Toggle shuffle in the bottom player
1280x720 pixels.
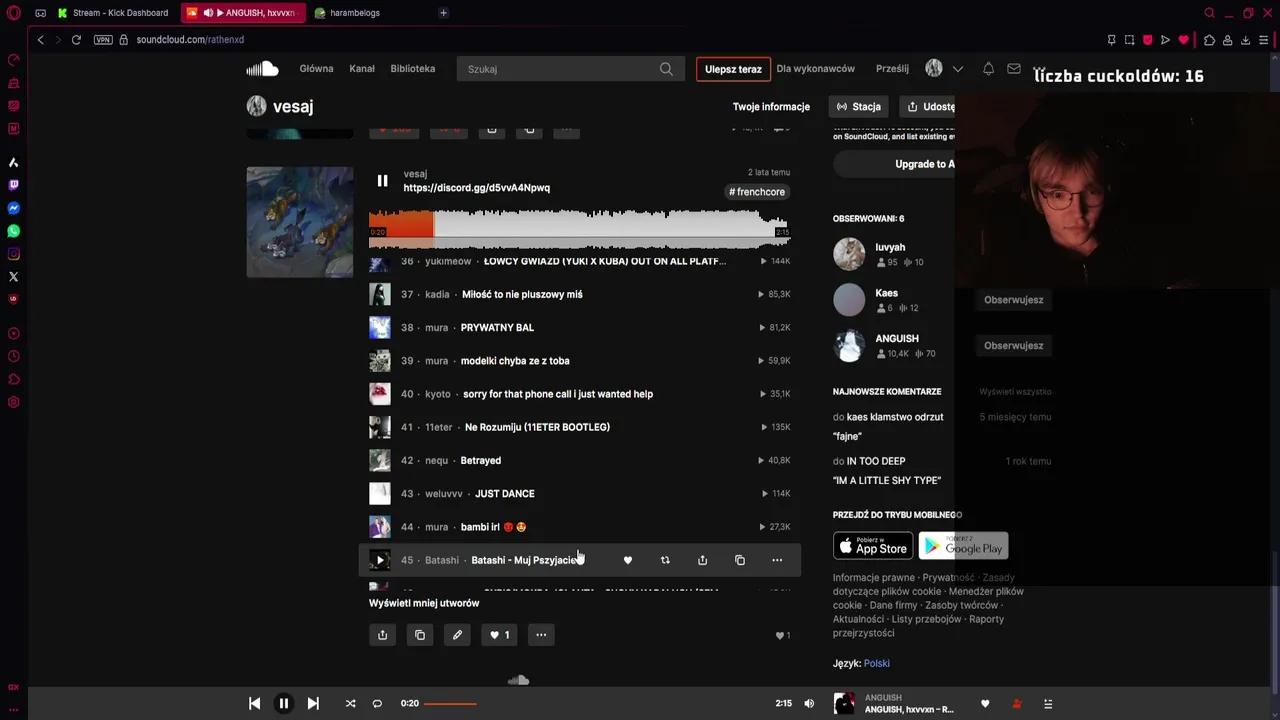350,703
